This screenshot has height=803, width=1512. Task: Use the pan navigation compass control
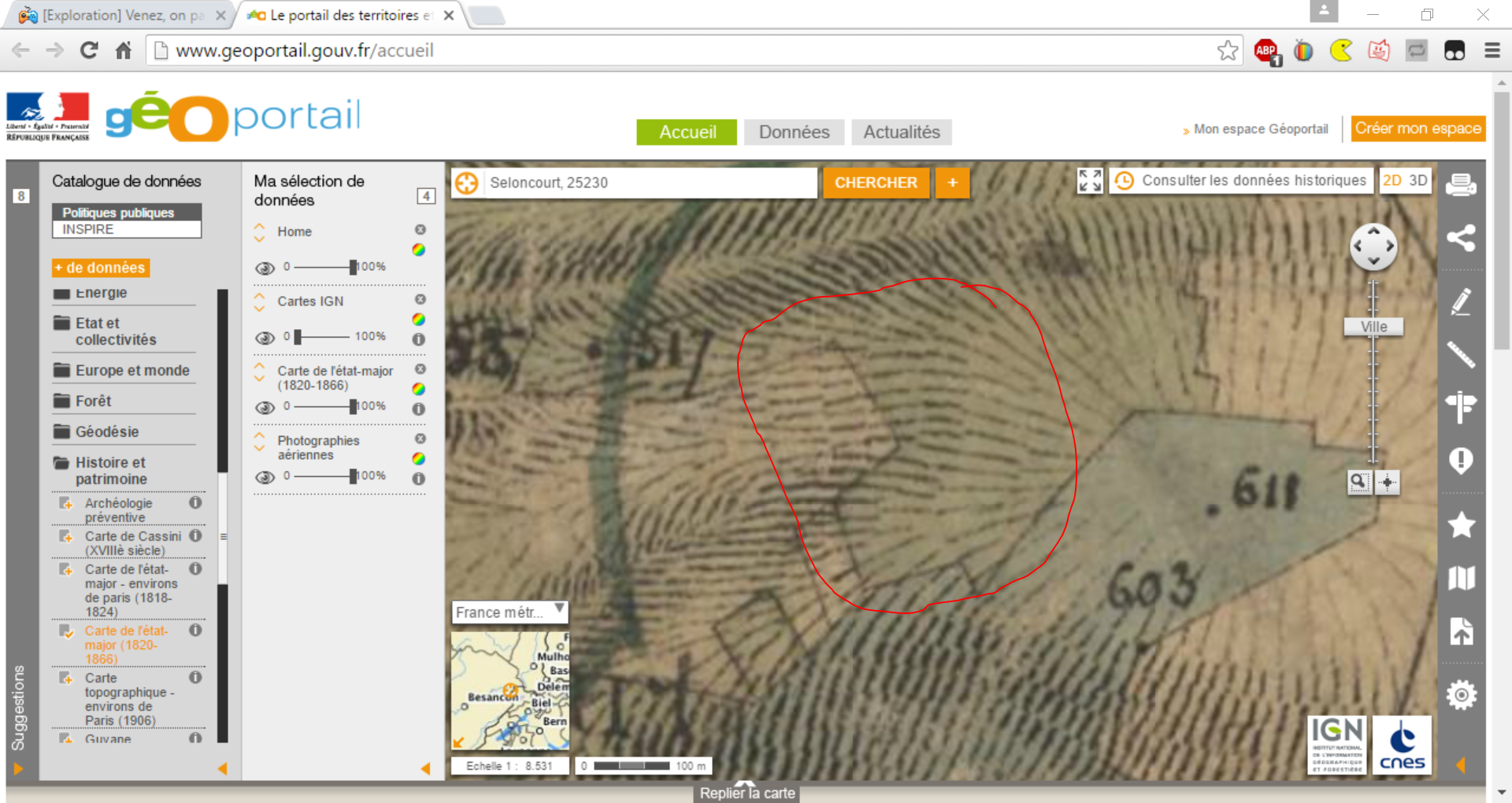[x=1373, y=246]
